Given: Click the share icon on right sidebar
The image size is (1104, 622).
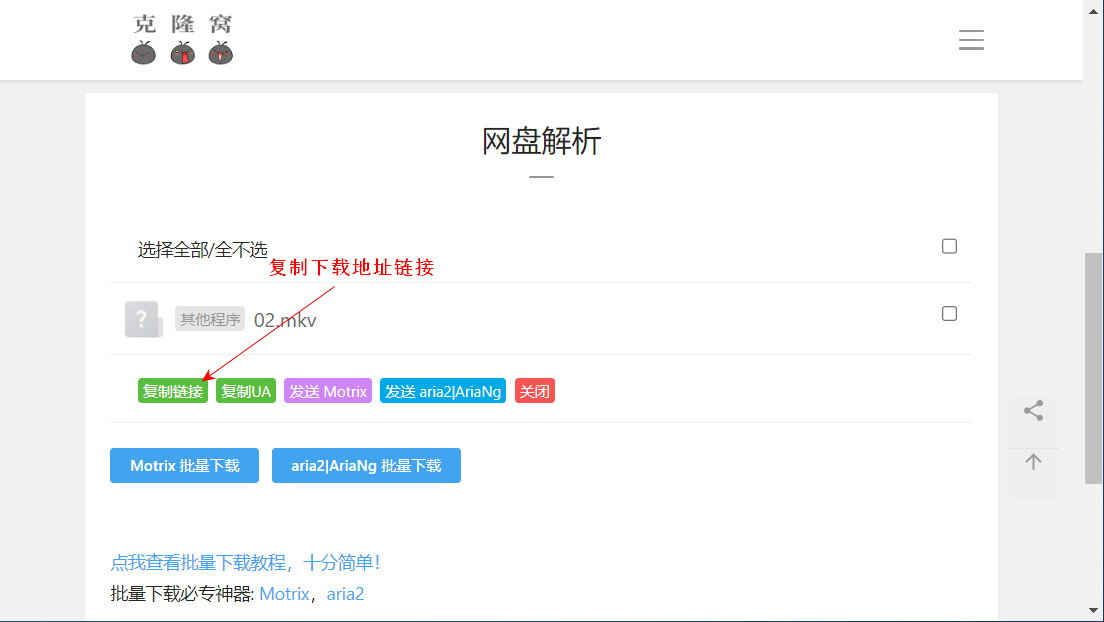Looking at the screenshot, I should [1033, 411].
